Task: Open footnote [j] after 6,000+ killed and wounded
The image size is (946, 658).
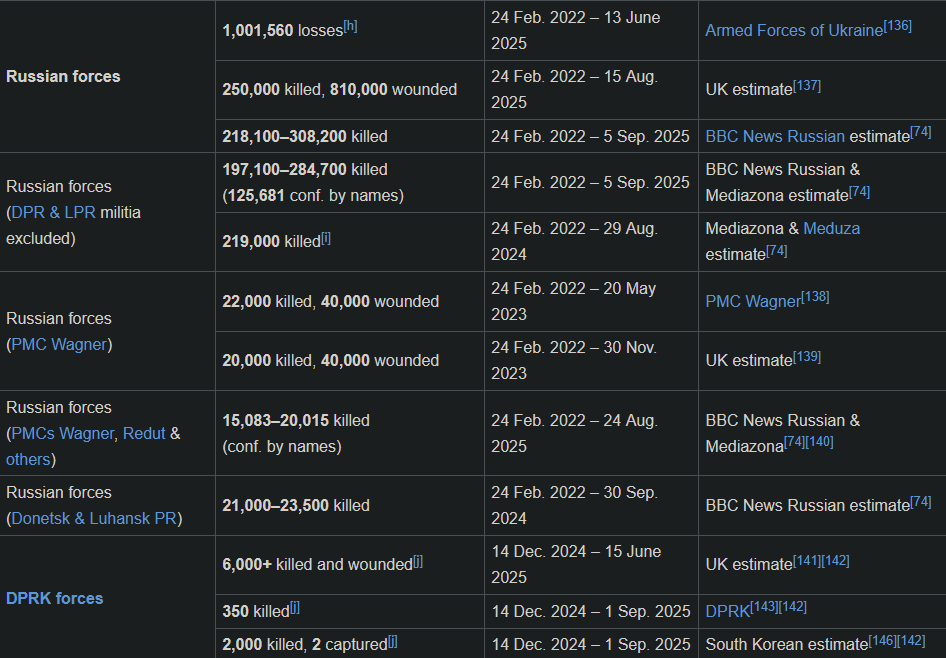Action: [418, 561]
